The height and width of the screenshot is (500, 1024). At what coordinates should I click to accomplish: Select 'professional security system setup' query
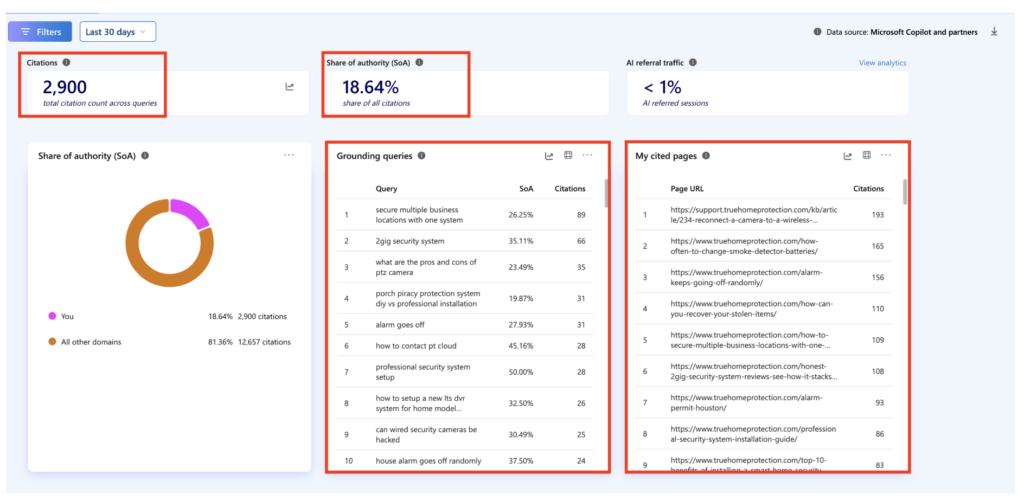[465, 372]
